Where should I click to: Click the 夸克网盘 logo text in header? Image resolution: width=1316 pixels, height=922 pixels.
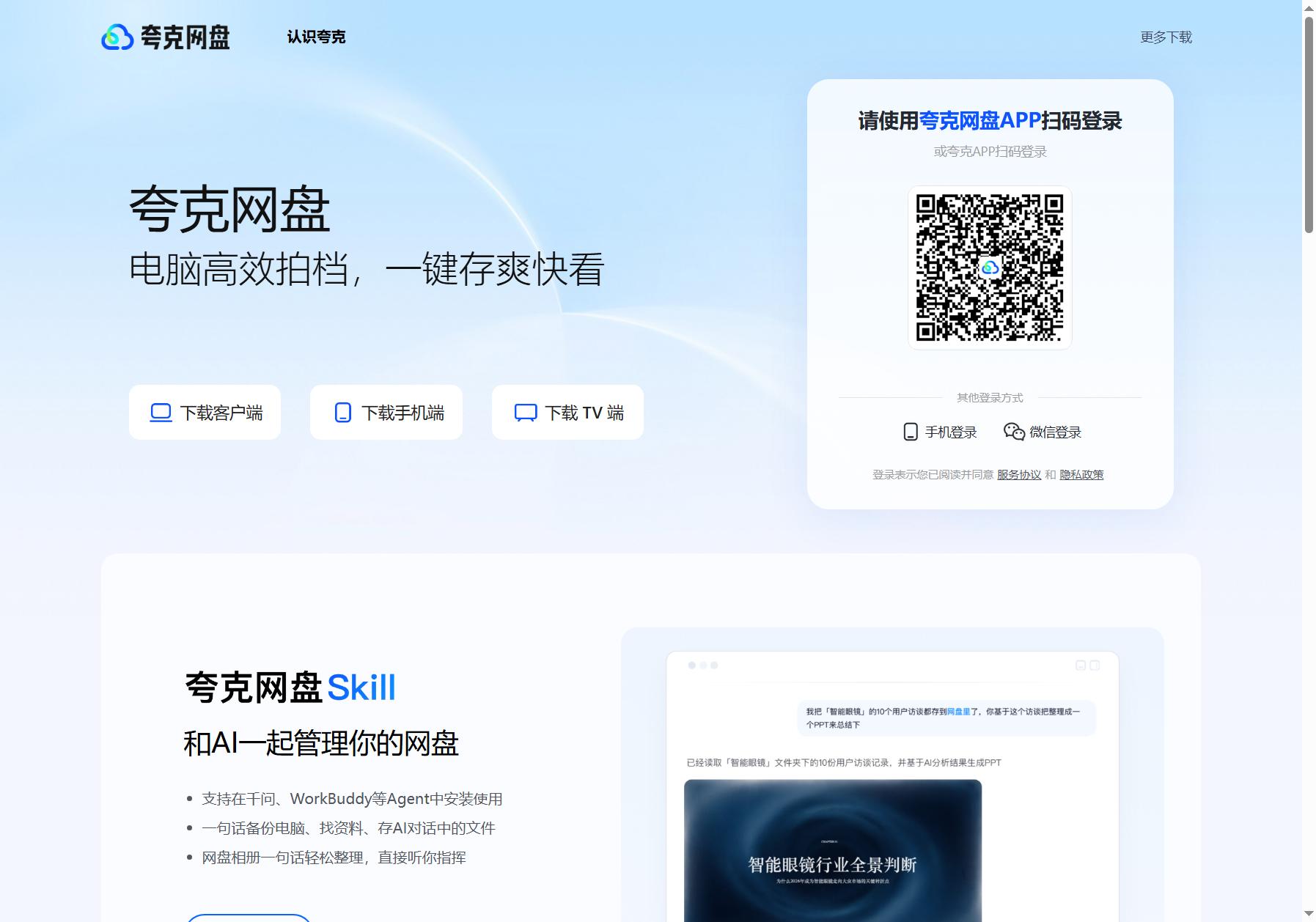[x=185, y=37]
